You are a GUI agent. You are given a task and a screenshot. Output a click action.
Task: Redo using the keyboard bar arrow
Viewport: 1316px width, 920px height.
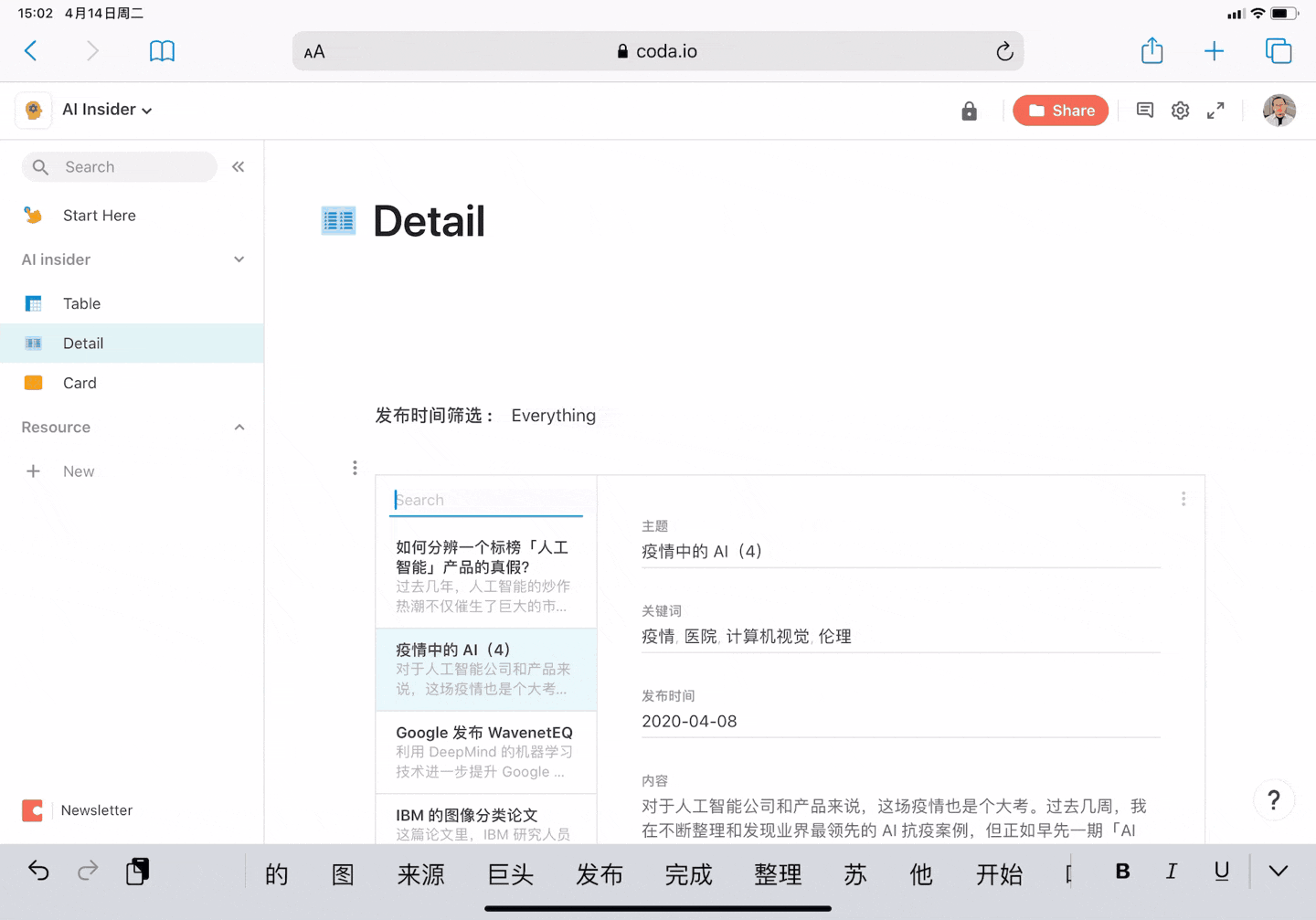coord(88,872)
